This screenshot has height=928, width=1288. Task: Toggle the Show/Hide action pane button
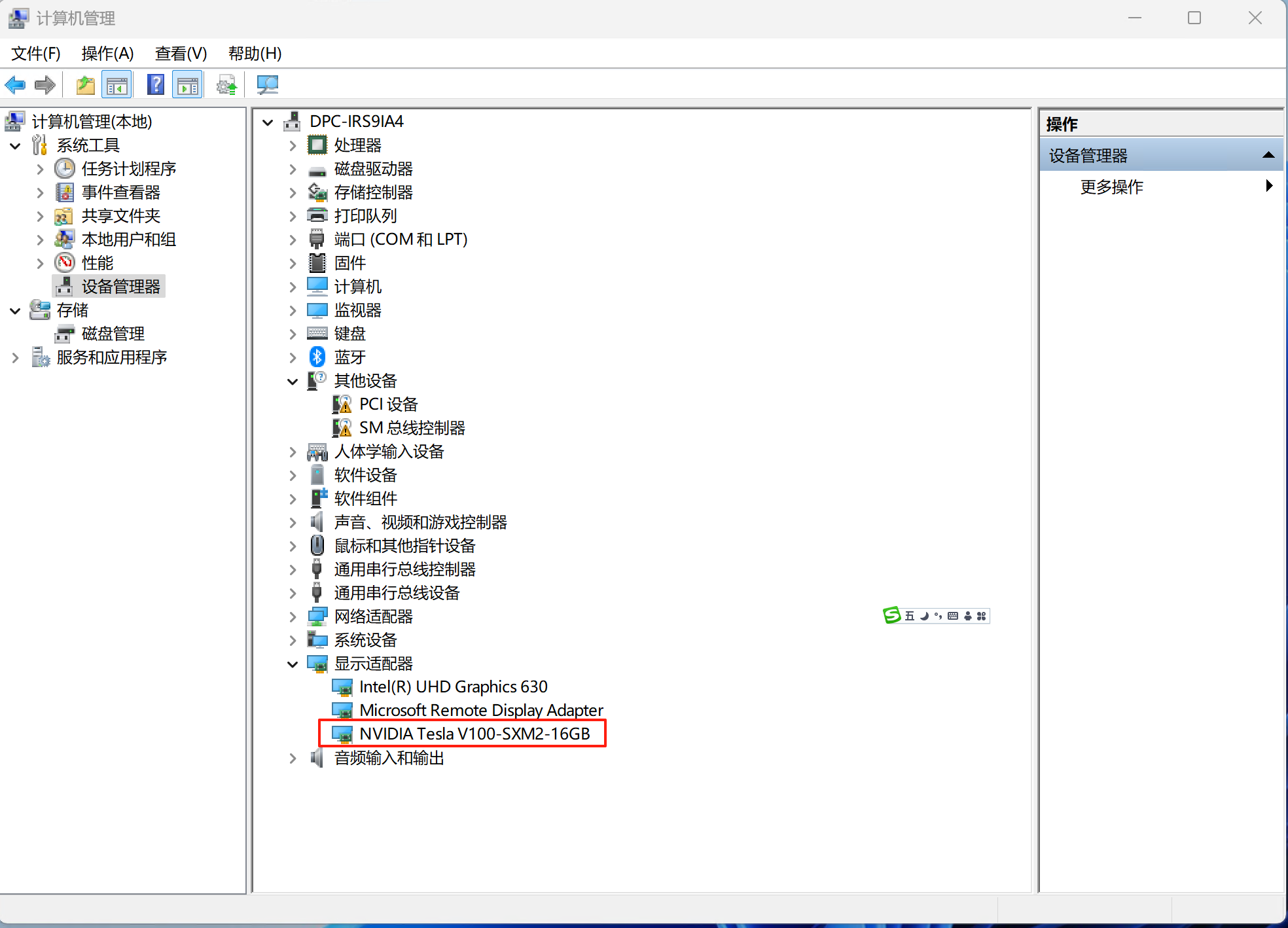tap(188, 85)
